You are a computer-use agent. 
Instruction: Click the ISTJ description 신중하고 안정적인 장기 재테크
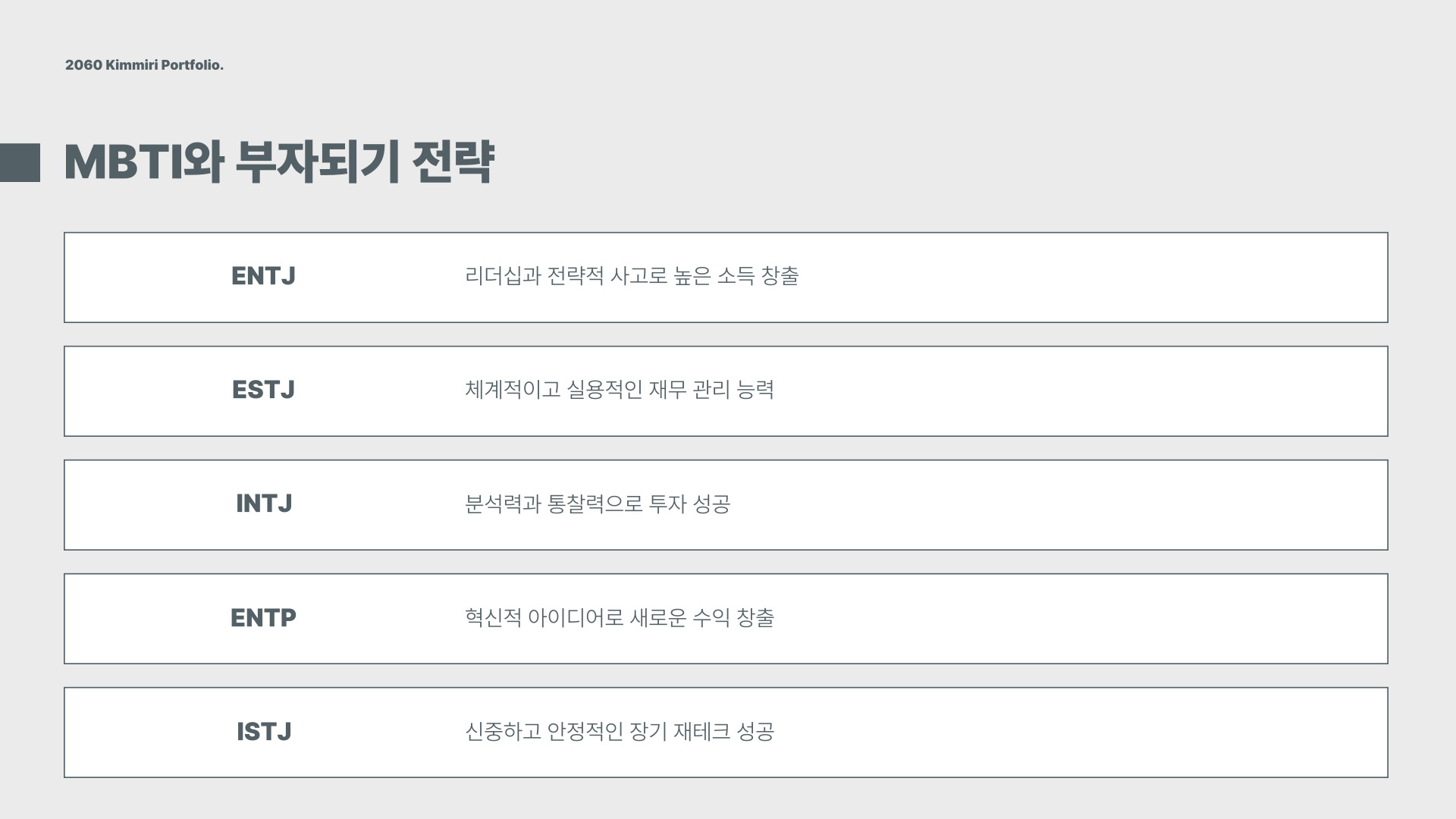pyautogui.click(x=619, y=732)
